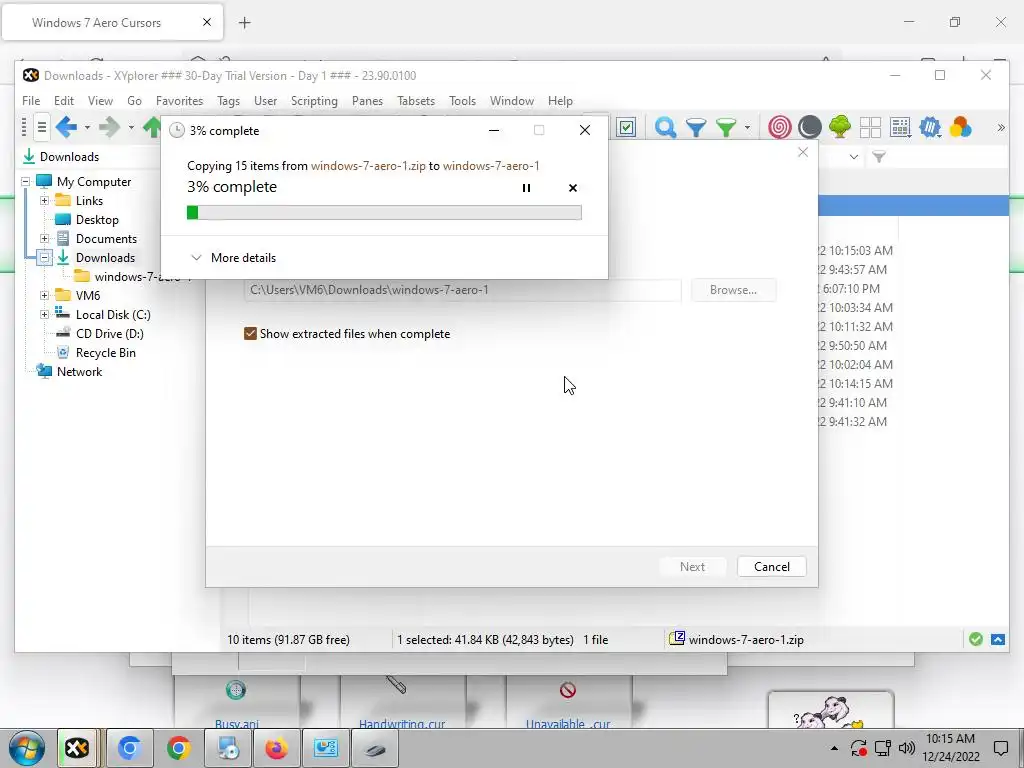The height and width of the screenshot is (768, 1024).
Task: Select Recycle Bin in the tree
Action: 105,353
